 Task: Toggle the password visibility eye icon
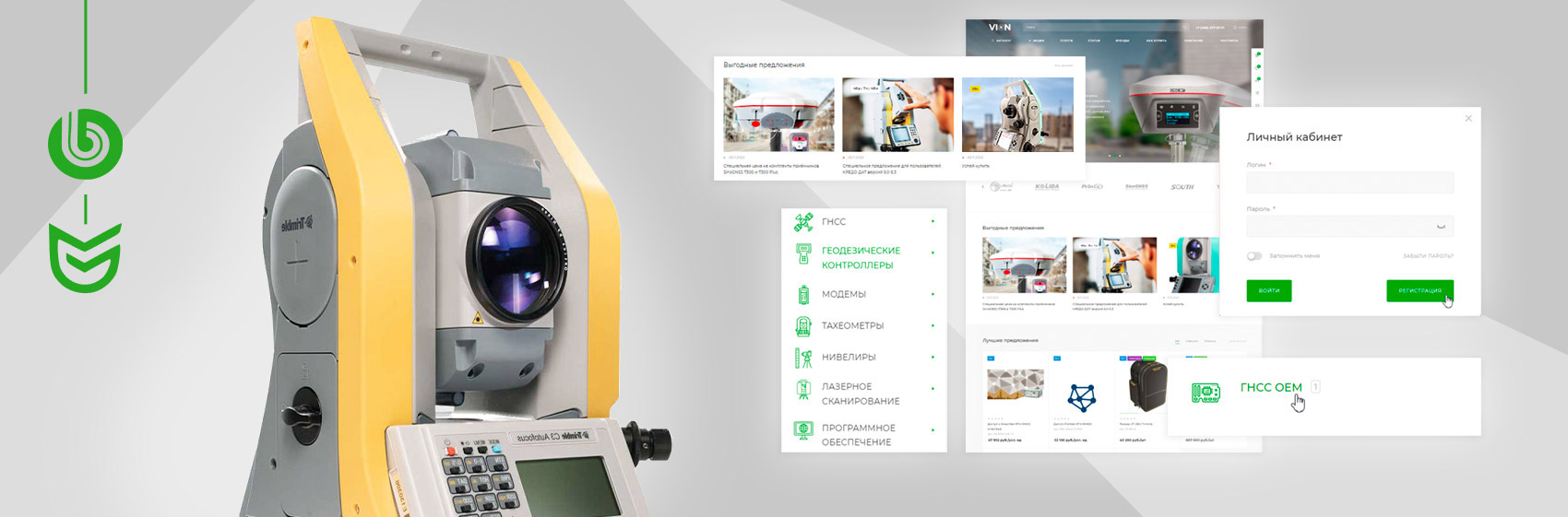pyautogui.click(x=1441, y=227)
